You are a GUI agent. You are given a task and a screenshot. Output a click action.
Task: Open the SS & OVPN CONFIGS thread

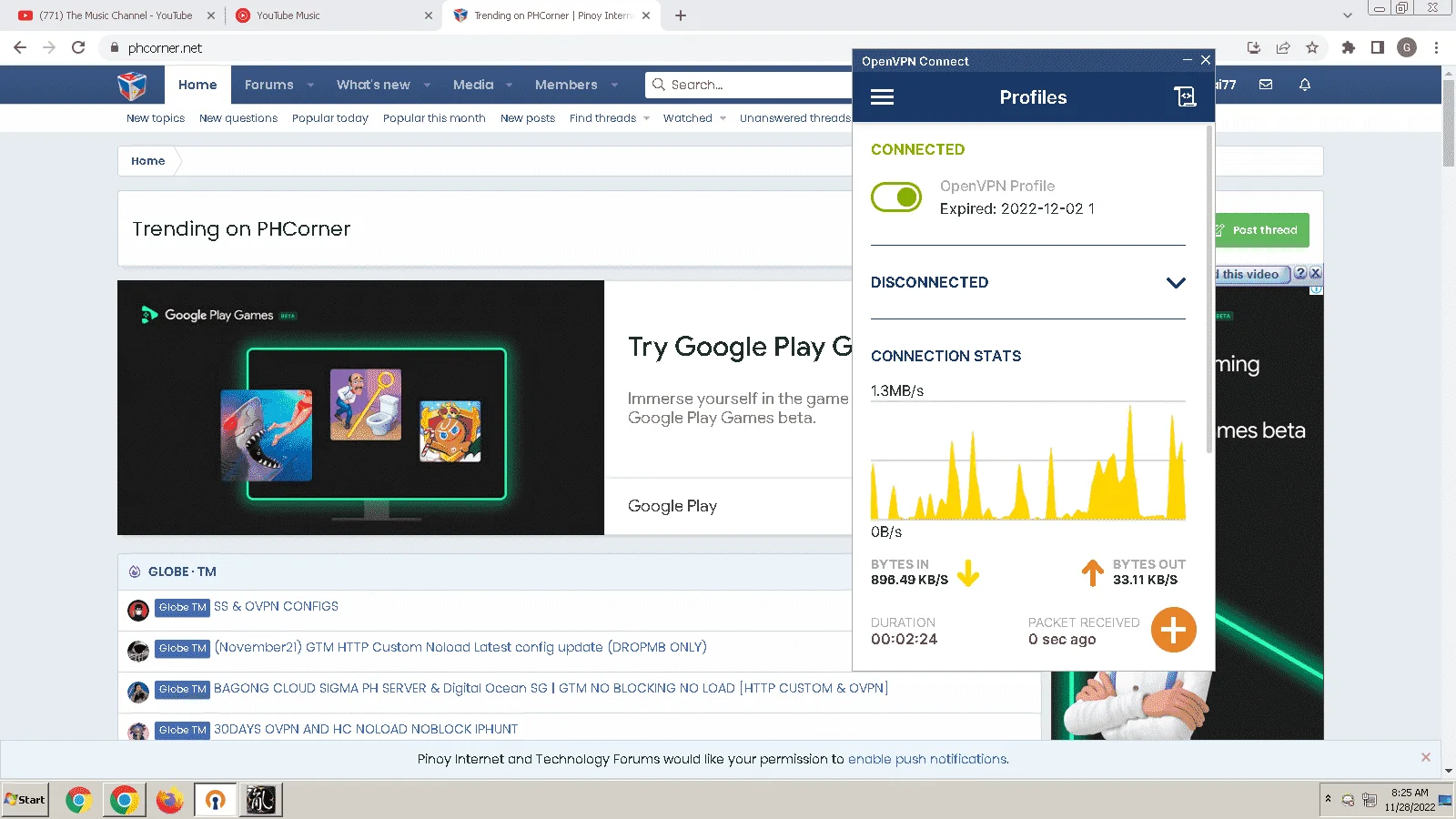(276, 606)
